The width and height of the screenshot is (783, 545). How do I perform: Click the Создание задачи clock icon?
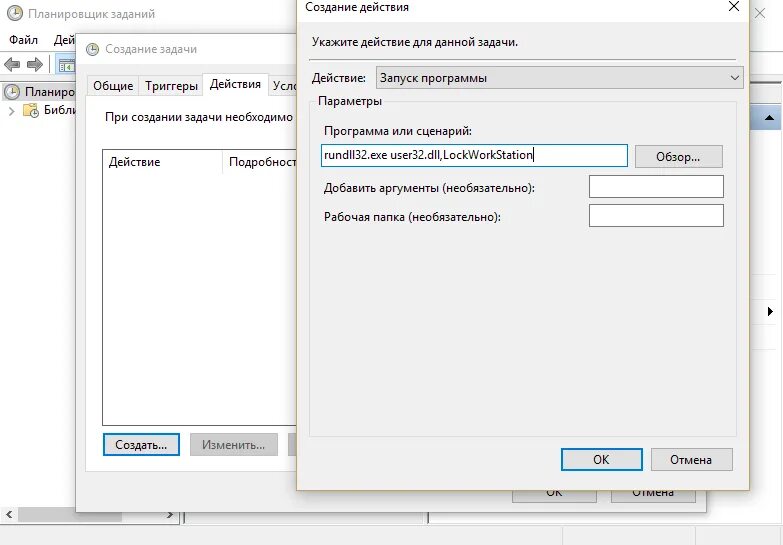(92, 49)
